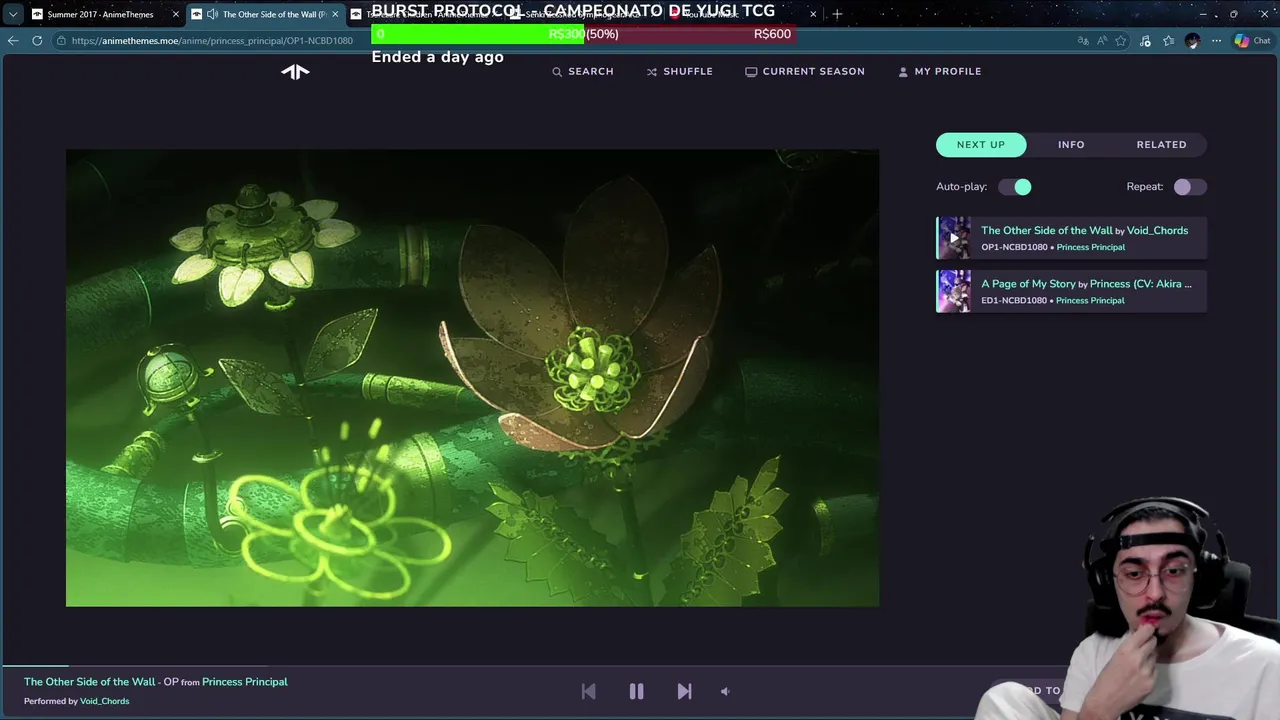Skip to next theme
This screenshot has height=720, width=1280.
coord(684,691)
